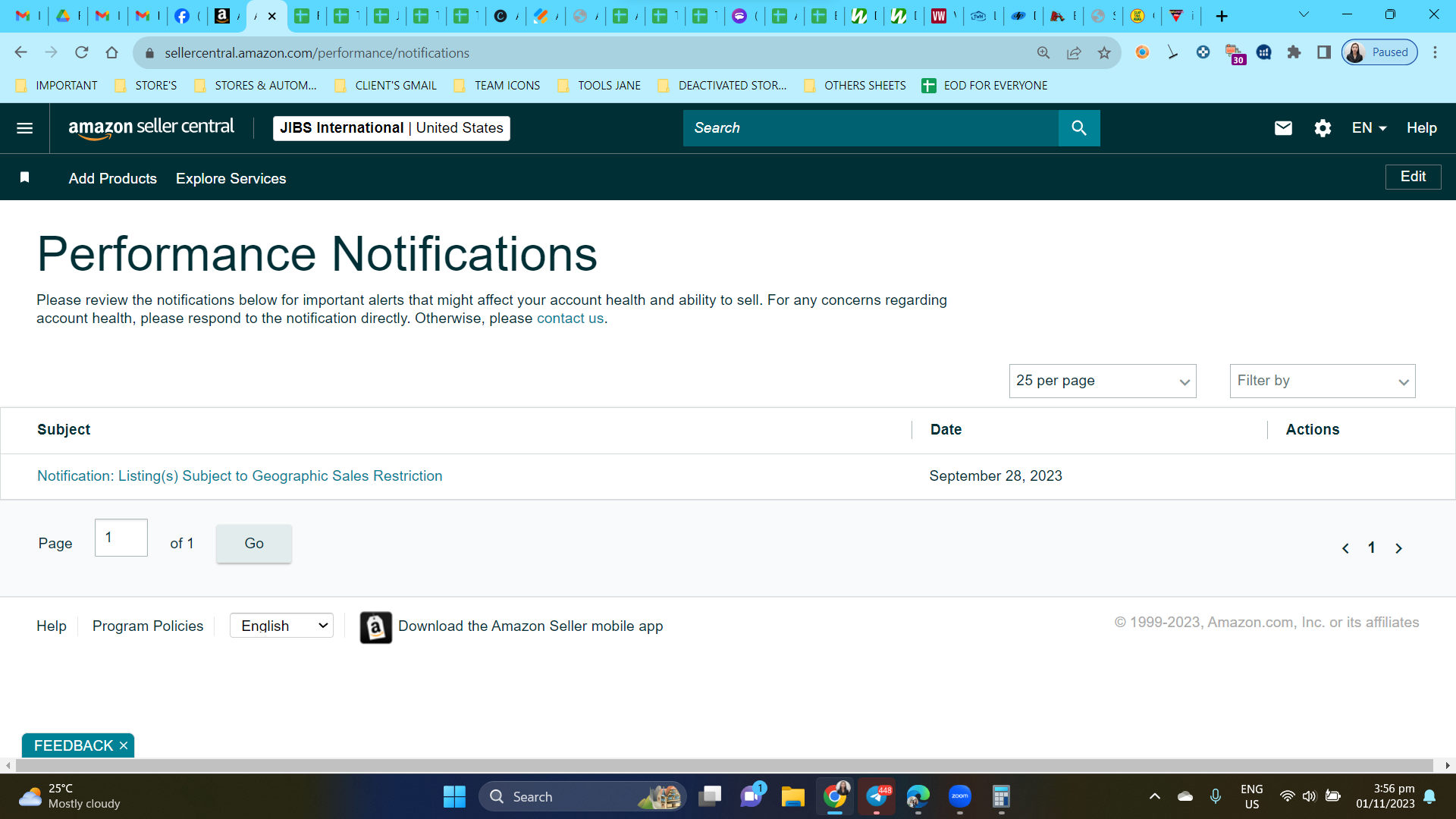
Task: Open the browser share icon
Action: click(x=1074, y=52)
